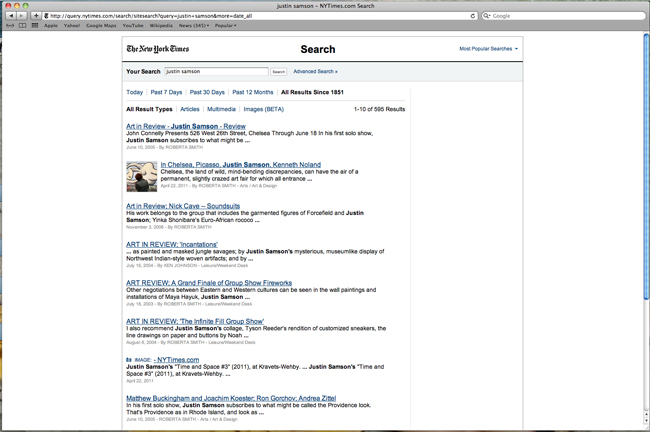Open In Chelsea, Picasso, Justin Samson, Kenneth Noland
This screenshot has height=432, width=650.
pos(240,165)
